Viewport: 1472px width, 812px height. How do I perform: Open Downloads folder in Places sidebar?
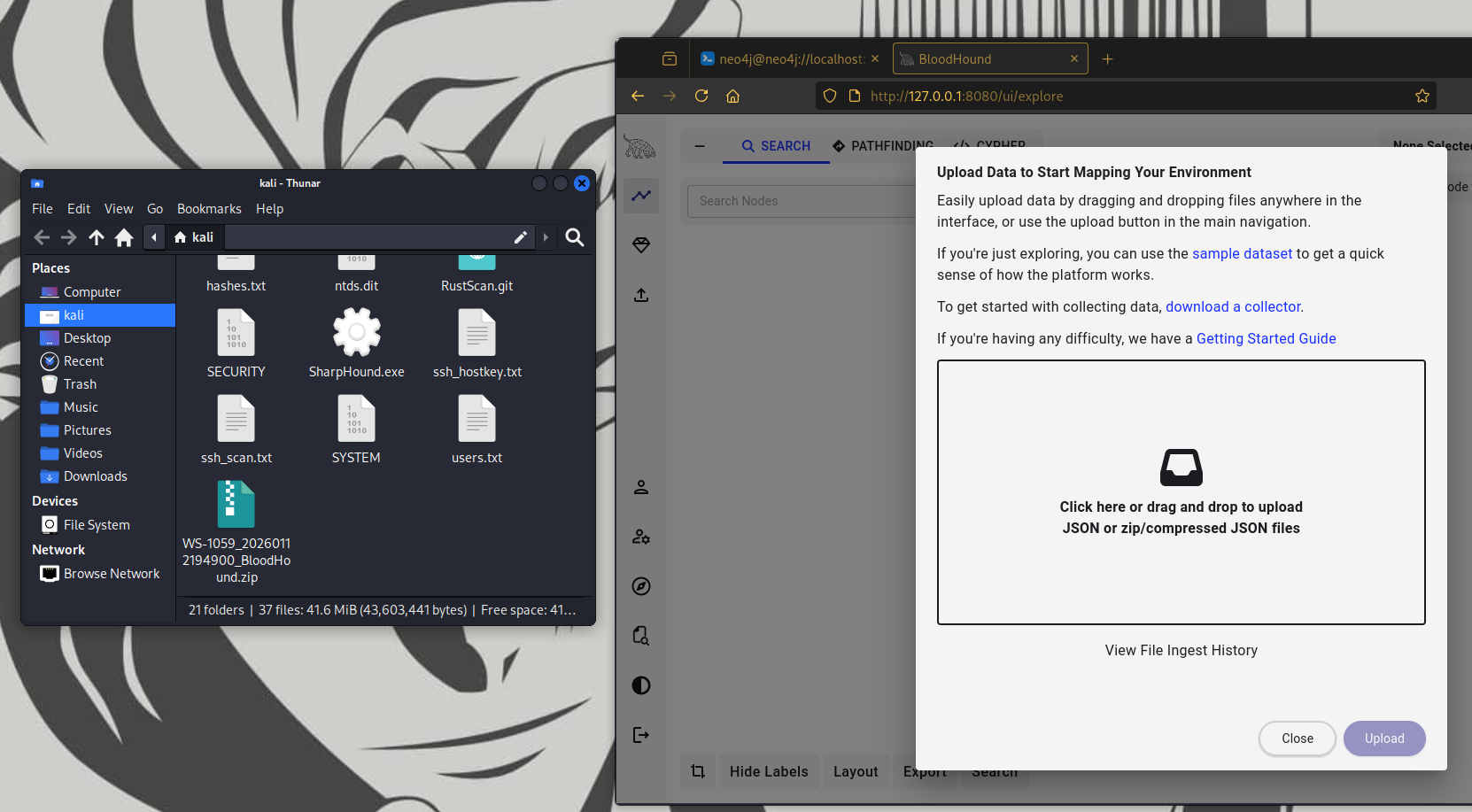coord(95,476)
